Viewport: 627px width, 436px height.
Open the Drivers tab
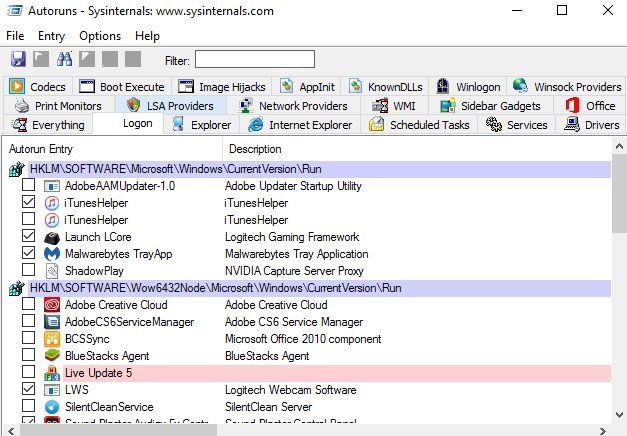point(591,125)
